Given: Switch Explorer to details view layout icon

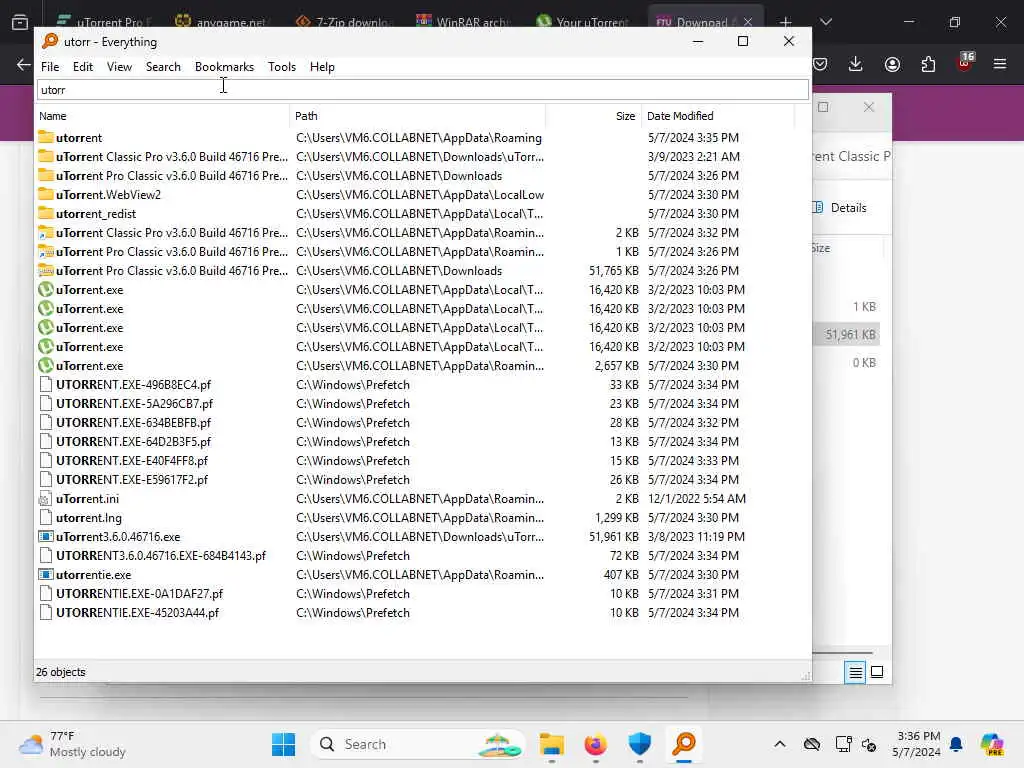Looking at the screenshot, I should point(855,672).
